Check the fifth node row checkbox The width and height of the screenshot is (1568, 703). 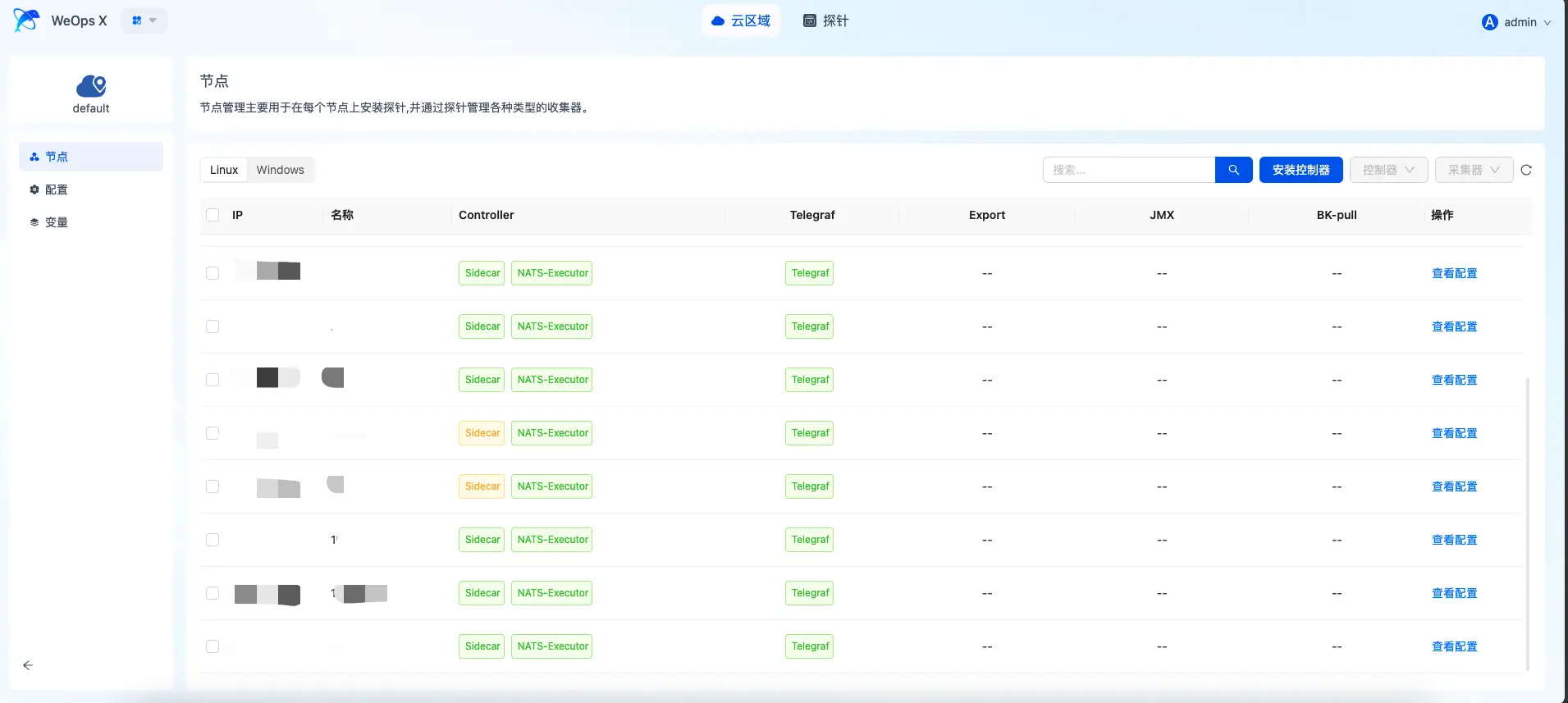(213, 486)
